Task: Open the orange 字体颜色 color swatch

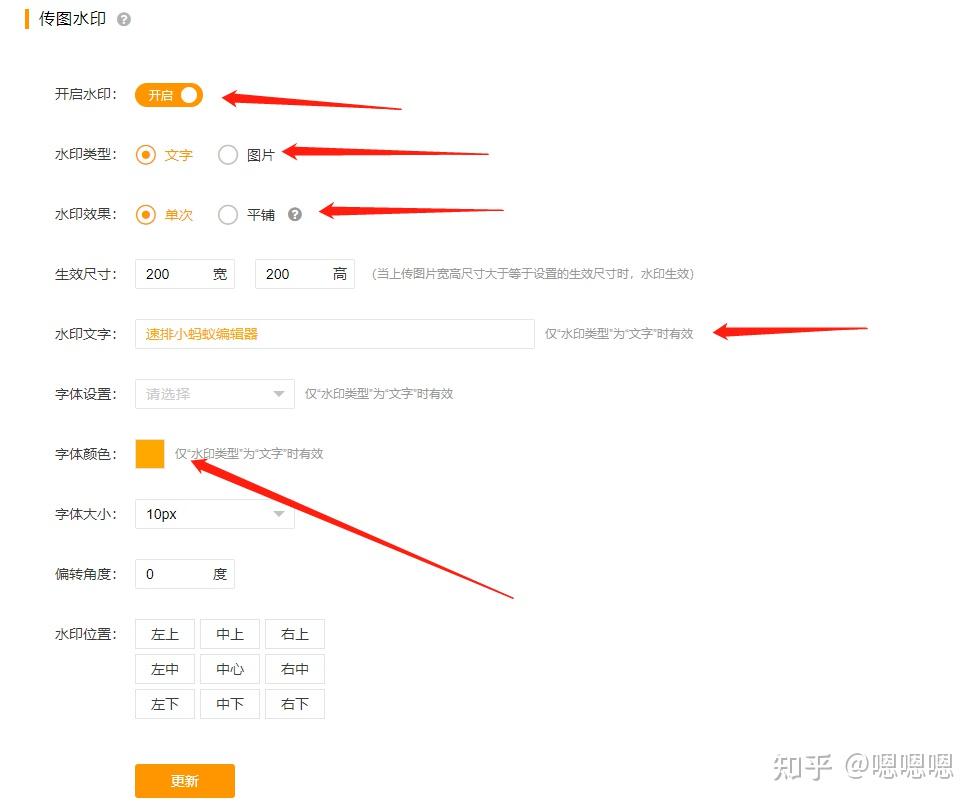Action: 150,454
